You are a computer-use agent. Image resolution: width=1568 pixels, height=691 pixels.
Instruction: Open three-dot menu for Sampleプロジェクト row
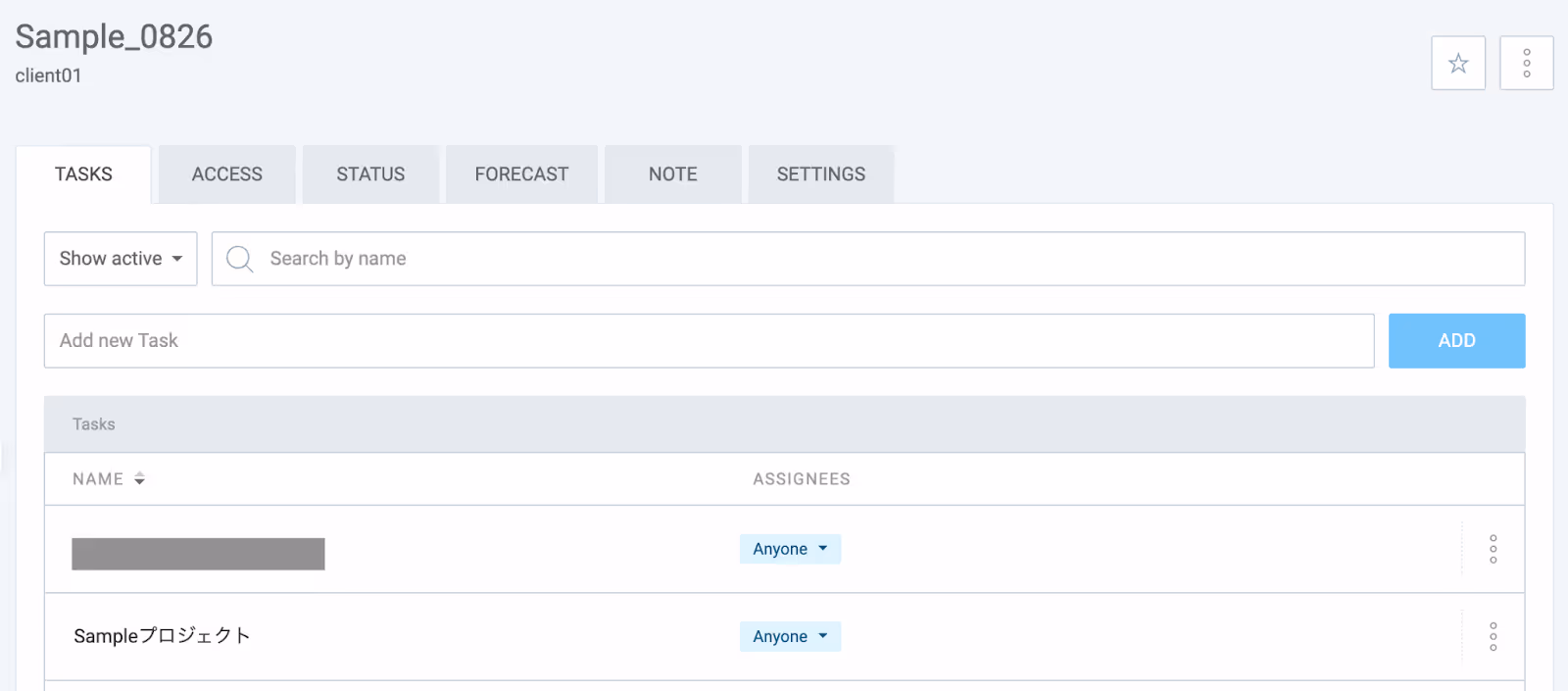(x=1494, y=636)
